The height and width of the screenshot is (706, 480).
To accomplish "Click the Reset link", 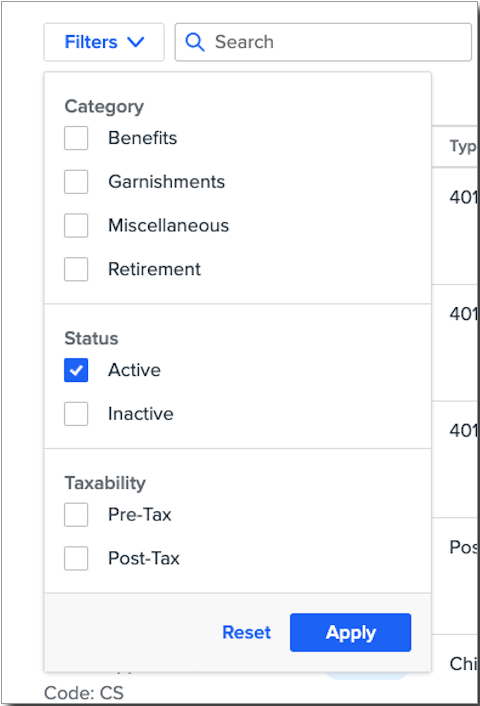I will 247,632.
